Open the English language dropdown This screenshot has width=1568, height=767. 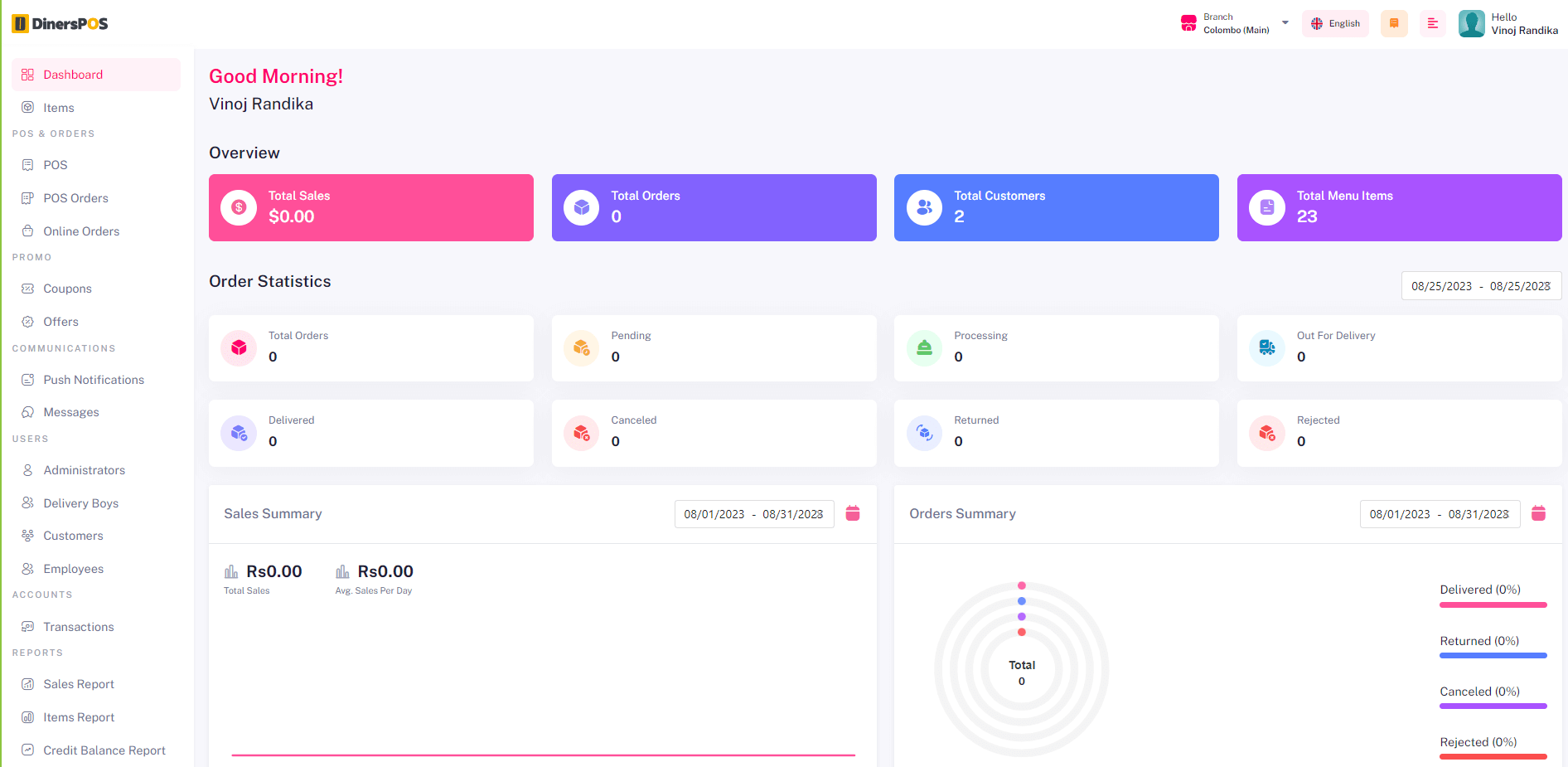(x=1335, y=23)
